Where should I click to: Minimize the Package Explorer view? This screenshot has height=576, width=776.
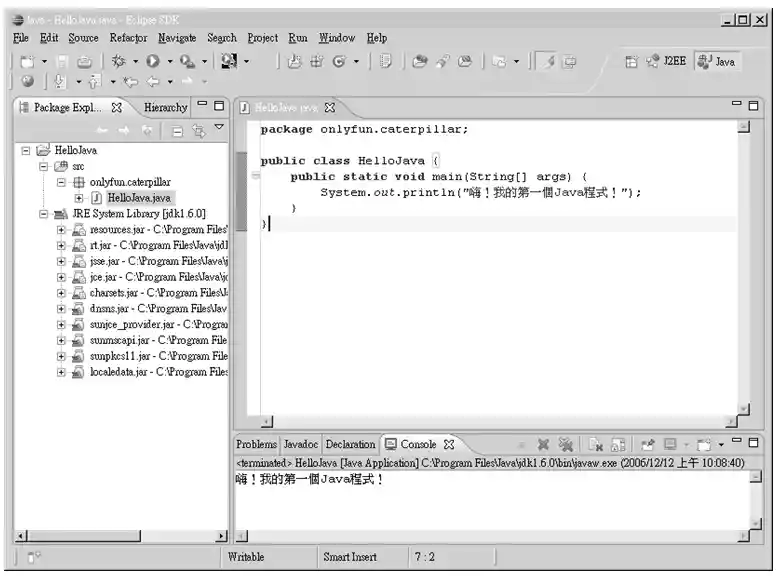click(202, 103)
